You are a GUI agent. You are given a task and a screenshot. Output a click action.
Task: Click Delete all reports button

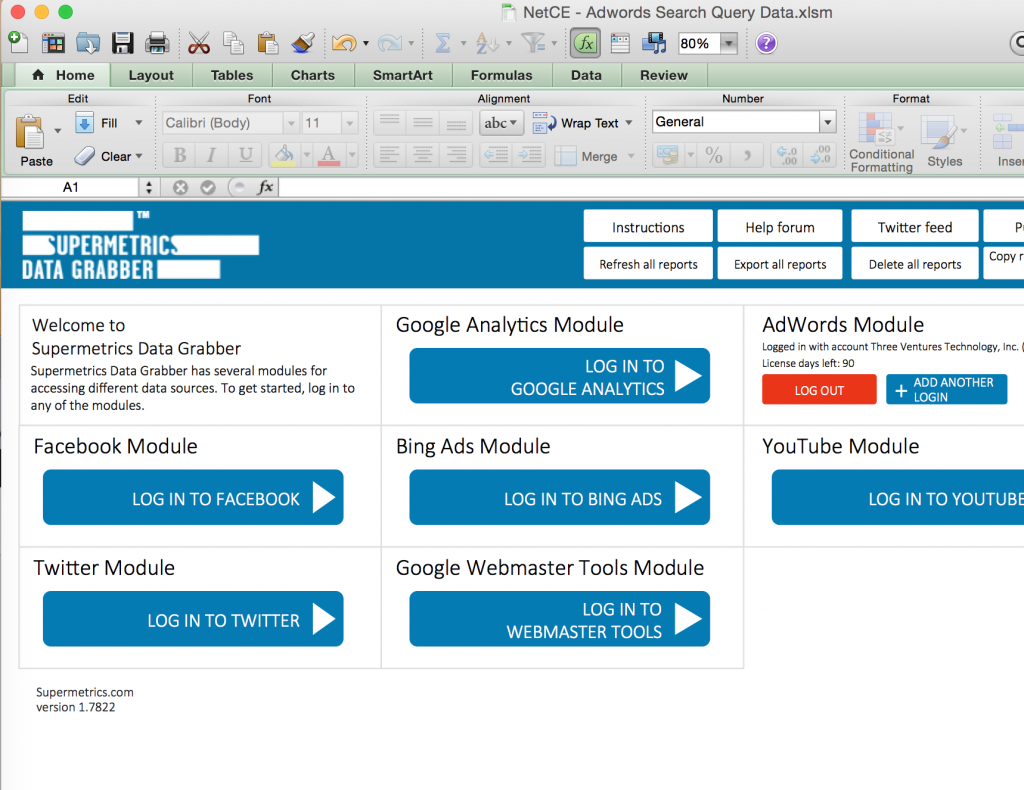pos(914,264)
